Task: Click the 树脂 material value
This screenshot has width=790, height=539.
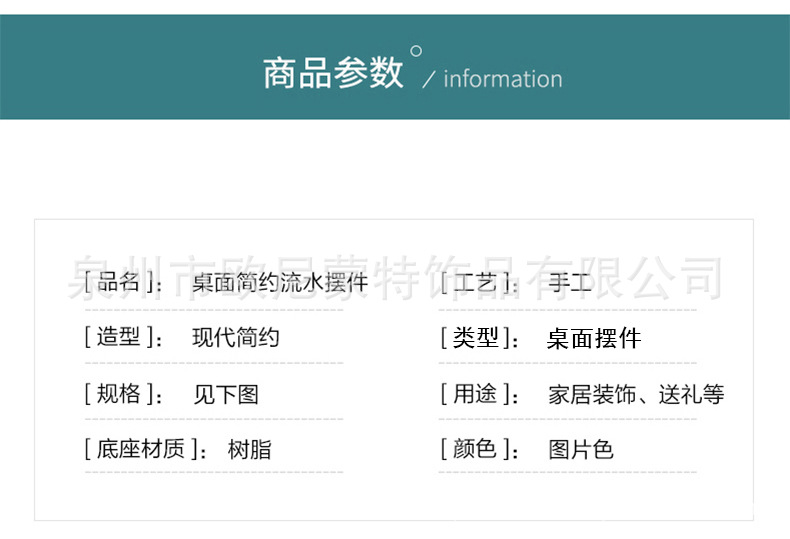Action: (x=249, y=450)
